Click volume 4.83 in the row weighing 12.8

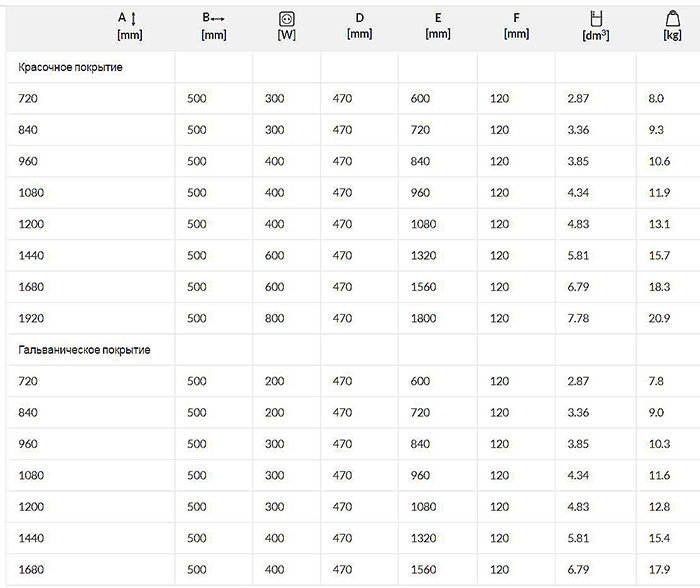[578, 507]
